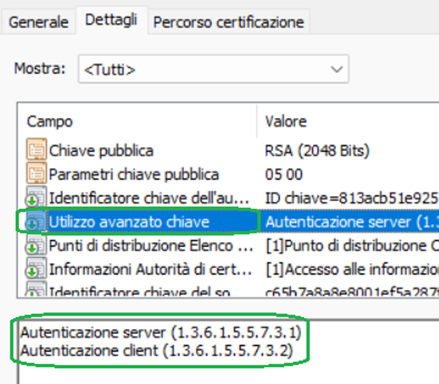
Task: Click Autenticazione client (1.3.6.1.5.5.7.3.2) detail line
Action: click(x=156, y=350)
